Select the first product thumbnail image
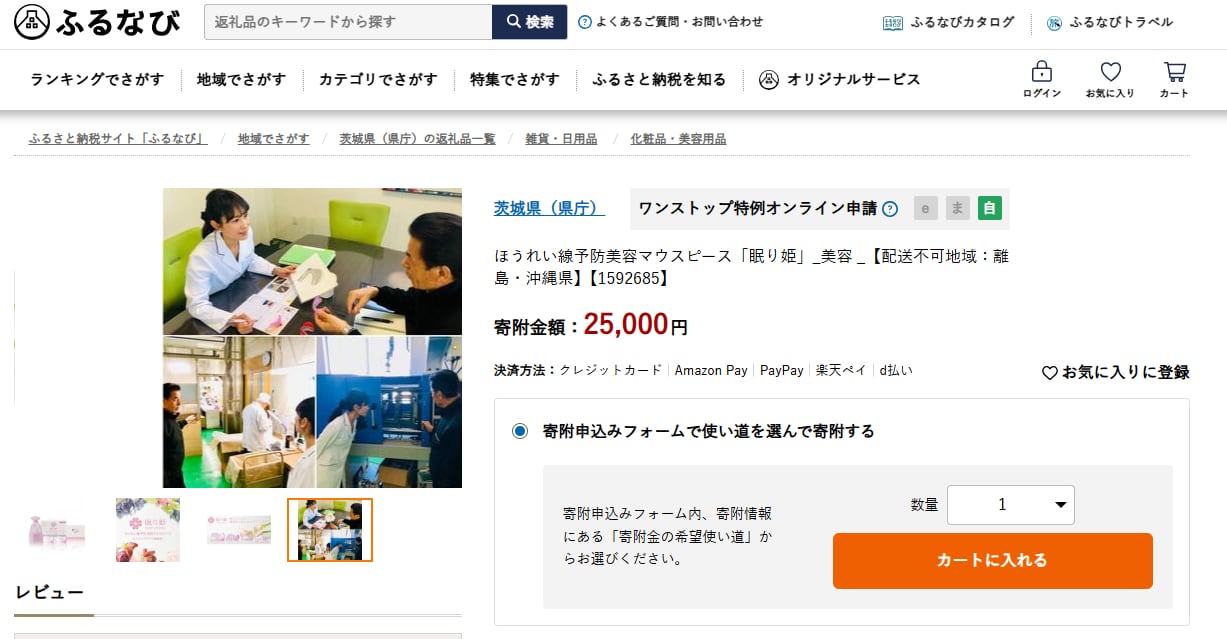The width and height of the screenshot is (1227, 639). point(55,530)
